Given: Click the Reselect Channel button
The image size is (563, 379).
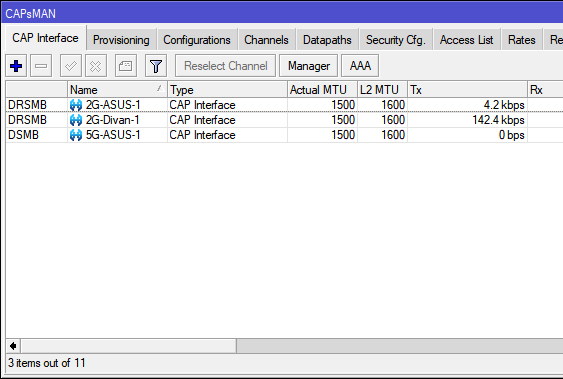Looking at the screenshot, I should pyautogui.click(x=225, y=66).
